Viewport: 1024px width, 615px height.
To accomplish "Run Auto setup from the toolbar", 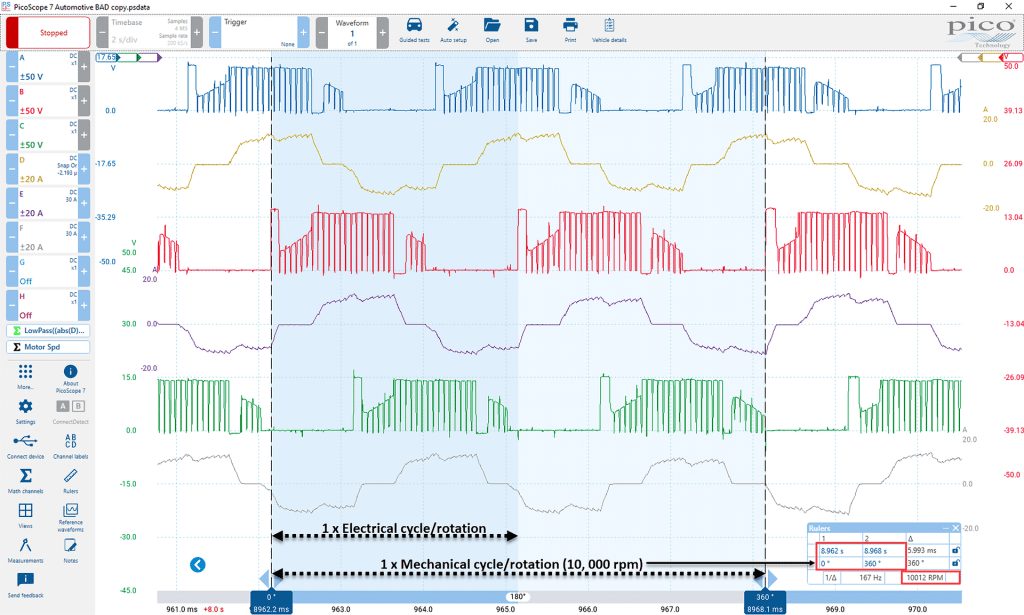I will 453,30.
